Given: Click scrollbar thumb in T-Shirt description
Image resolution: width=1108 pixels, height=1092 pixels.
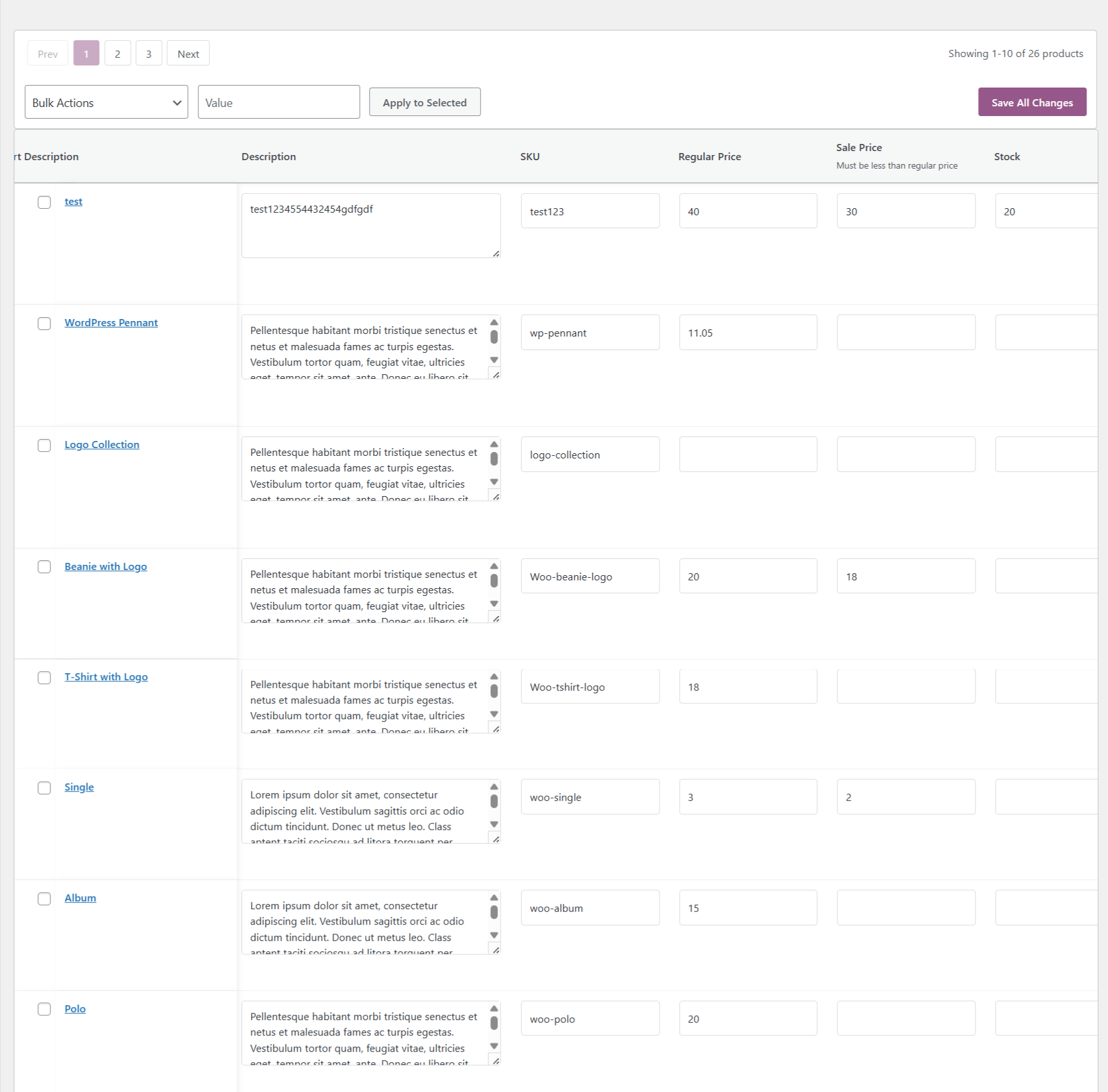Looking at the screenshot, I should coord(494,691).
